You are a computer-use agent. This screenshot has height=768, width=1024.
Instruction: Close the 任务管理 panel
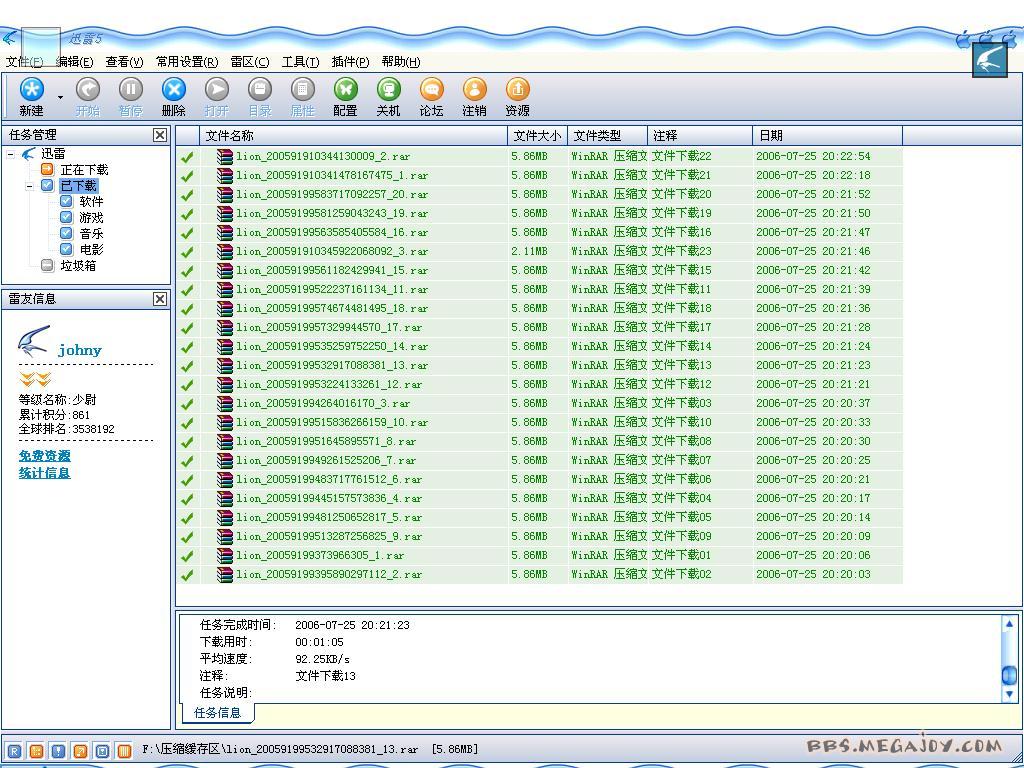(160, 135)
